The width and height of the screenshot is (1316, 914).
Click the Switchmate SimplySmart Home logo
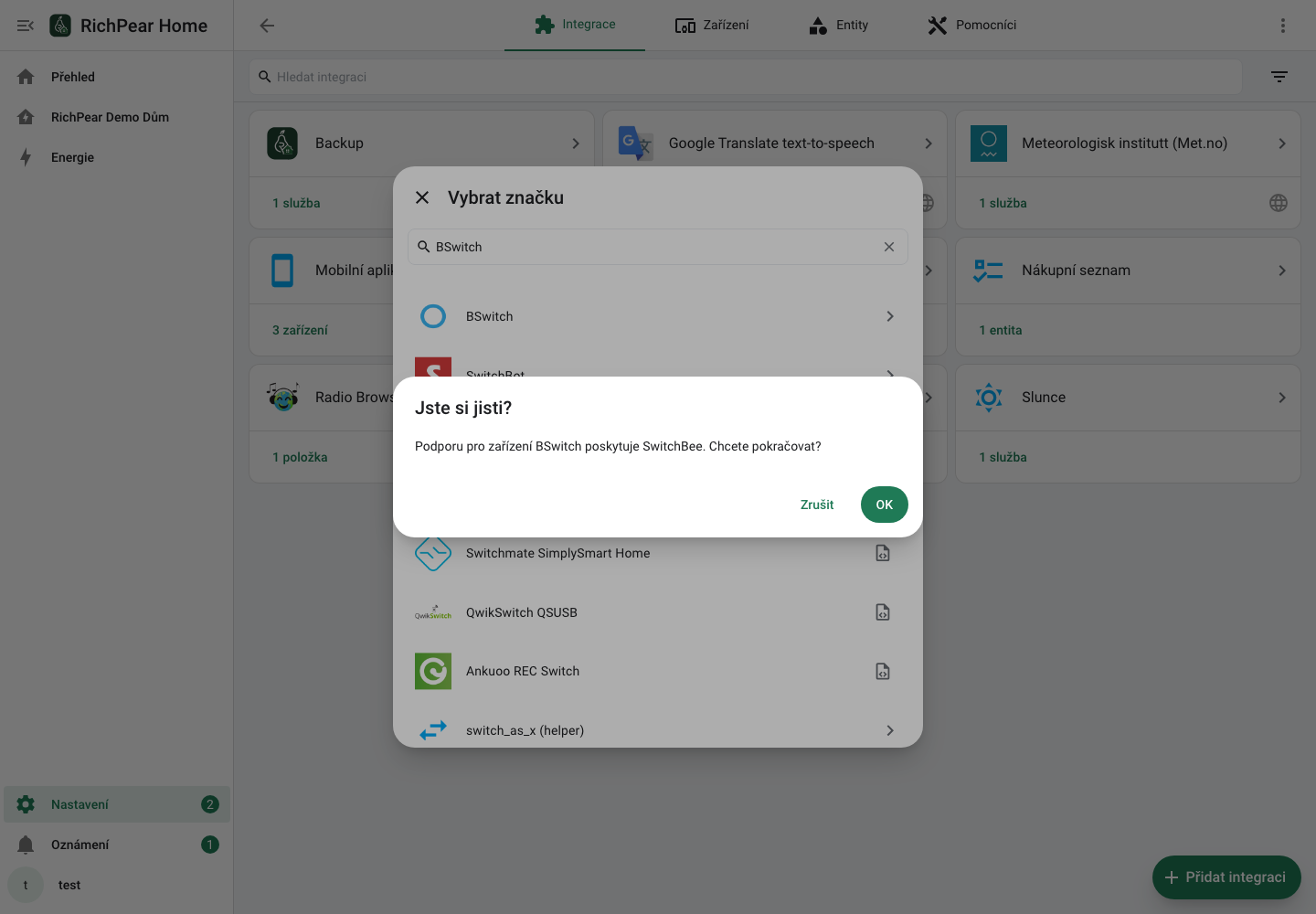[433, 553]
